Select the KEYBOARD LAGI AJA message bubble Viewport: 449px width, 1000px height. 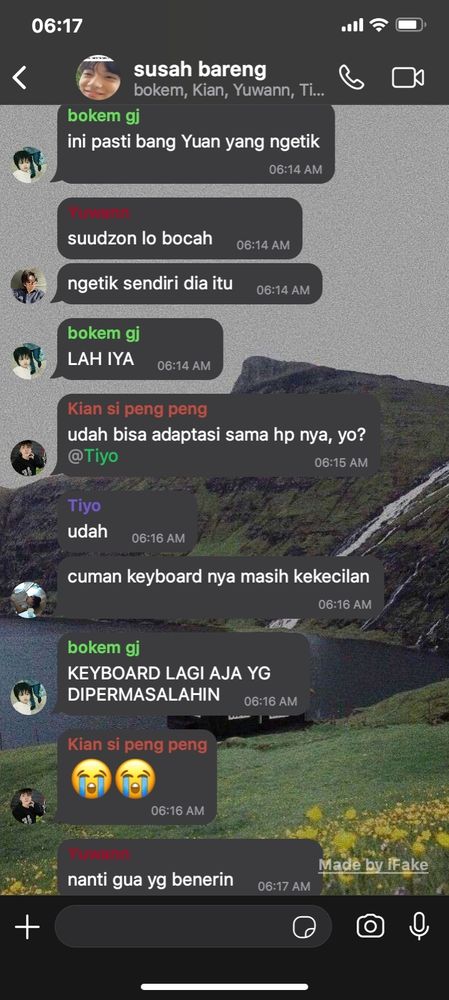tap(184, 674)
